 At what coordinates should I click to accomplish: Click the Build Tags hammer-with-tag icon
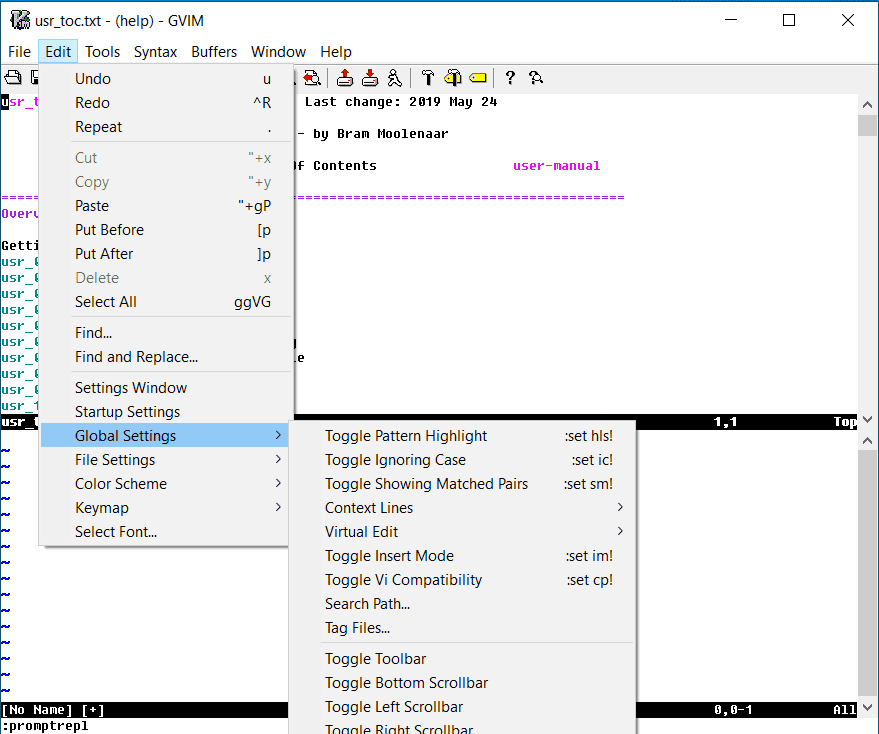(452, 77)
